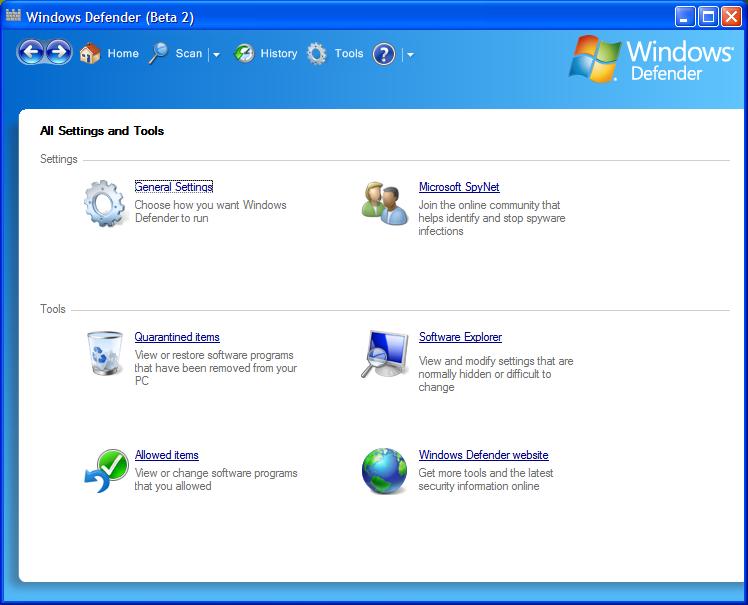Open the General Settings link

[174, 187]
